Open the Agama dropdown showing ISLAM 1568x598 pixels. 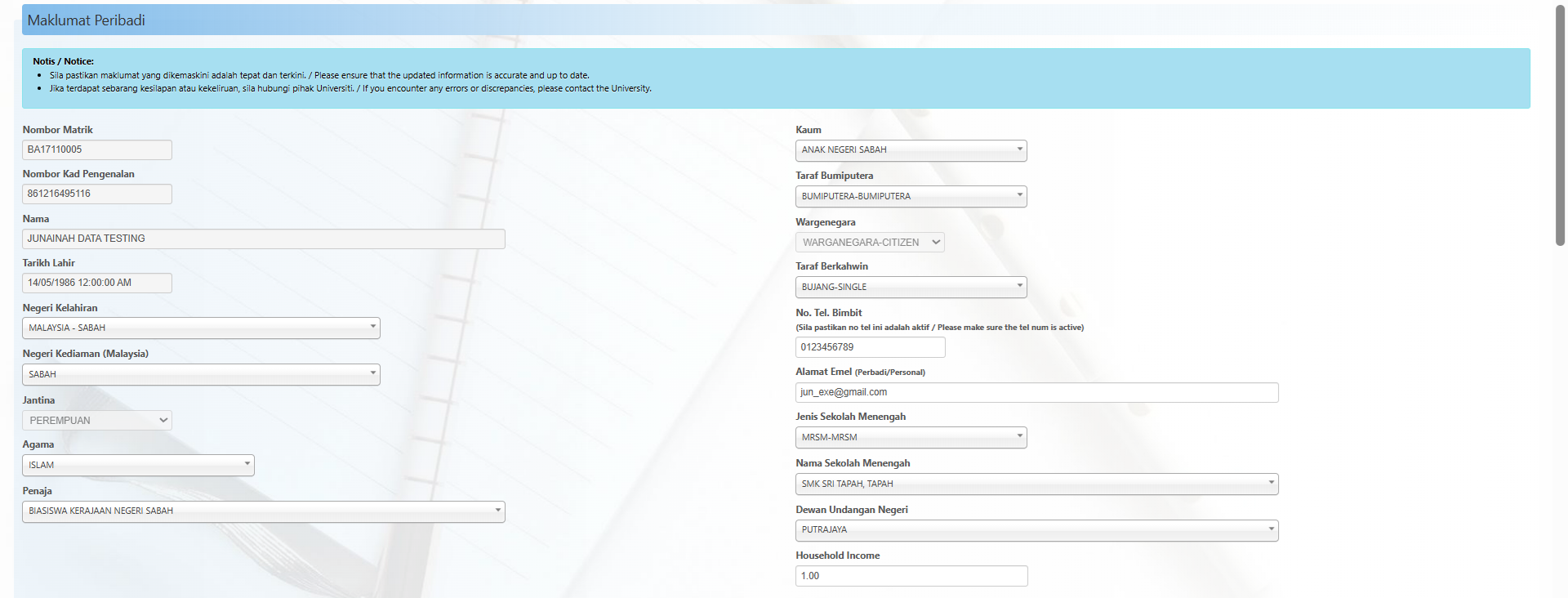click(x=138, y=465)
